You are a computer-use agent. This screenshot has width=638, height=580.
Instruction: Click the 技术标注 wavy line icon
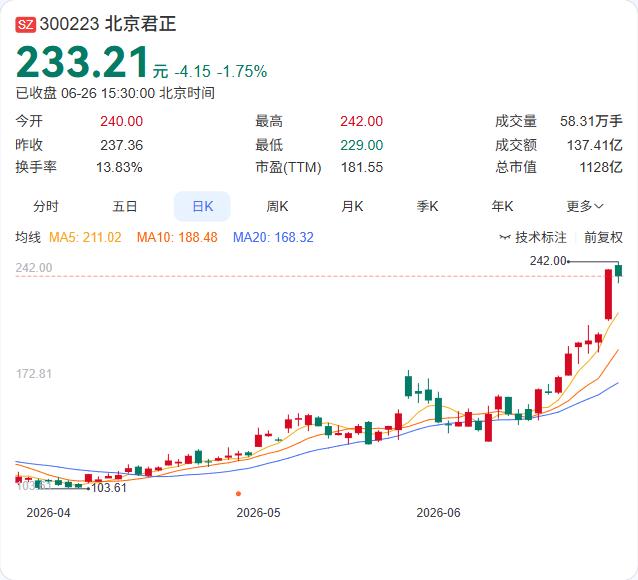[x=505, y=237]
